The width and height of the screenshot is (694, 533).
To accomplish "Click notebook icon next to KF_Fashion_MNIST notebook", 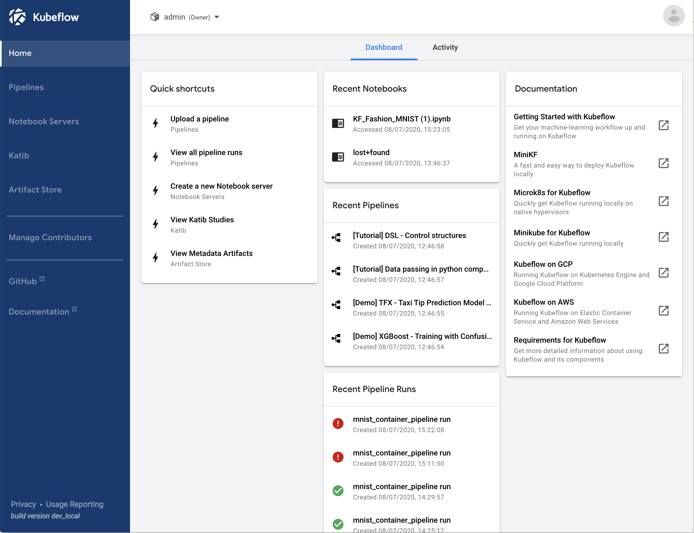I will pyautogui.click(x=338, y=124).
